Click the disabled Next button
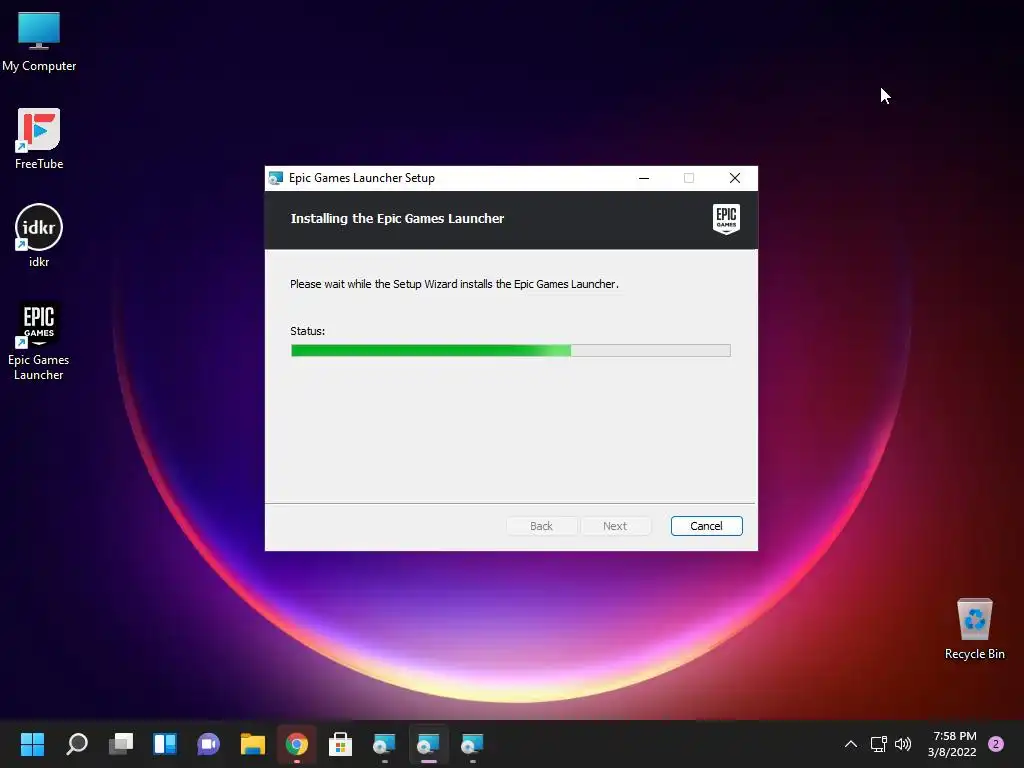The height and width of the screenshot is (768, 1024). pyautogui.click(x=615, y=526)
